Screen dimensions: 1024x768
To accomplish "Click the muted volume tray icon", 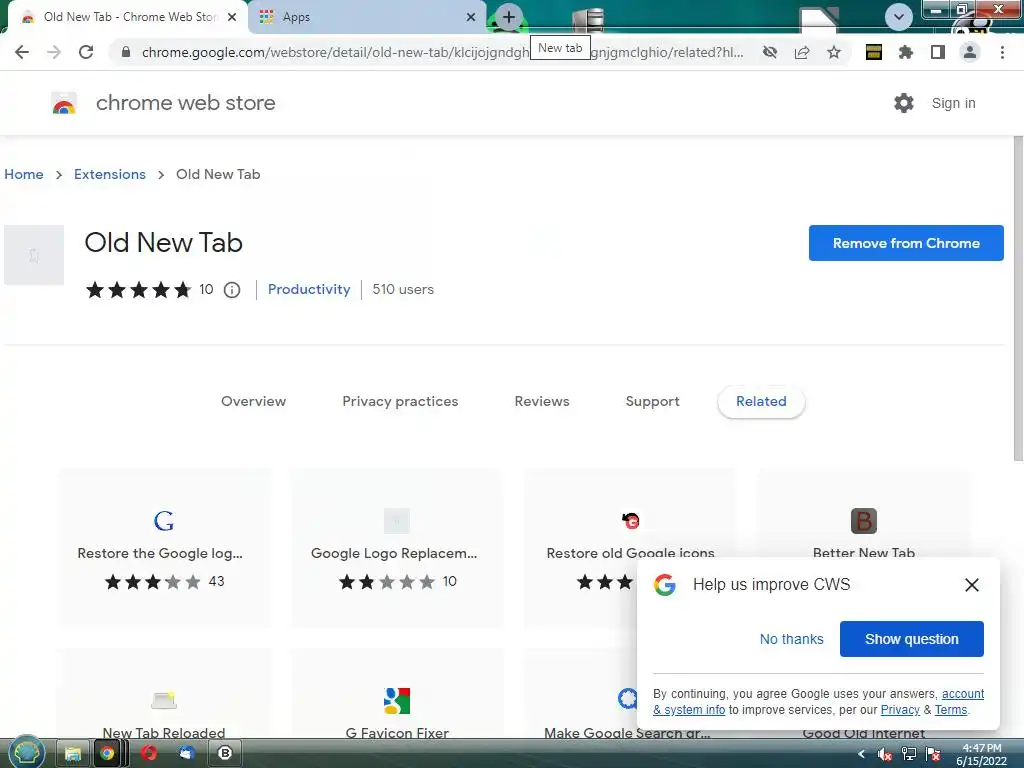I will click(885, 754).
